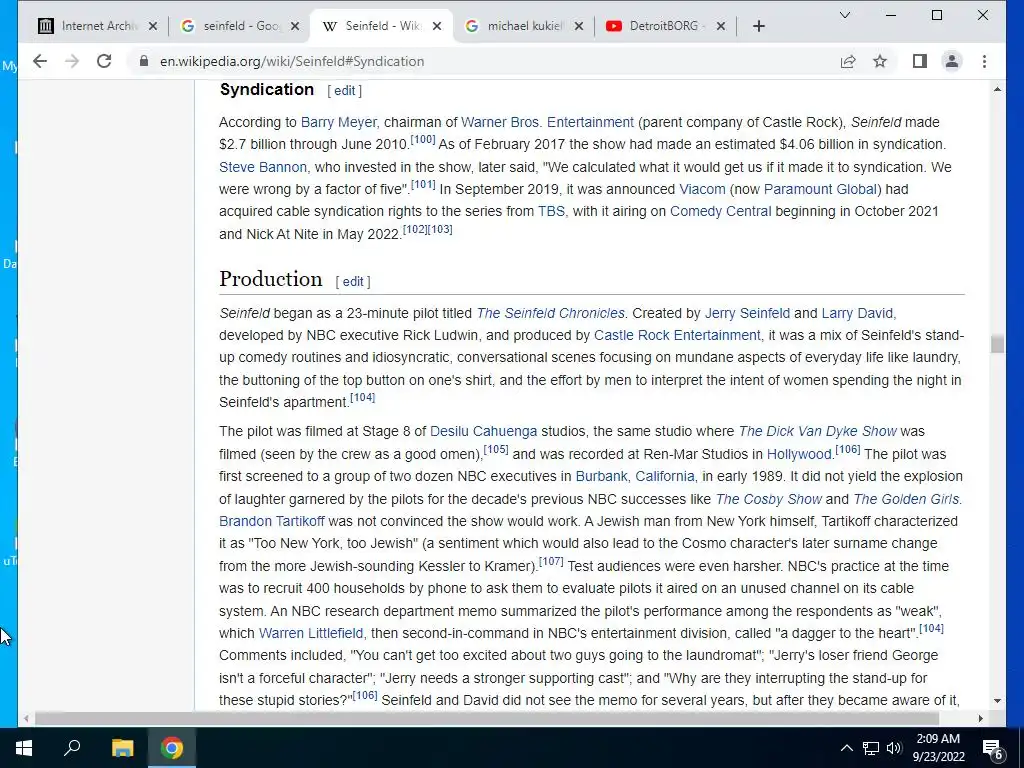This screenshot has height=768, width=1024.
Task: Follow the Warren Littlefield link
Action: pyautogui.click(x=311, y=633)
